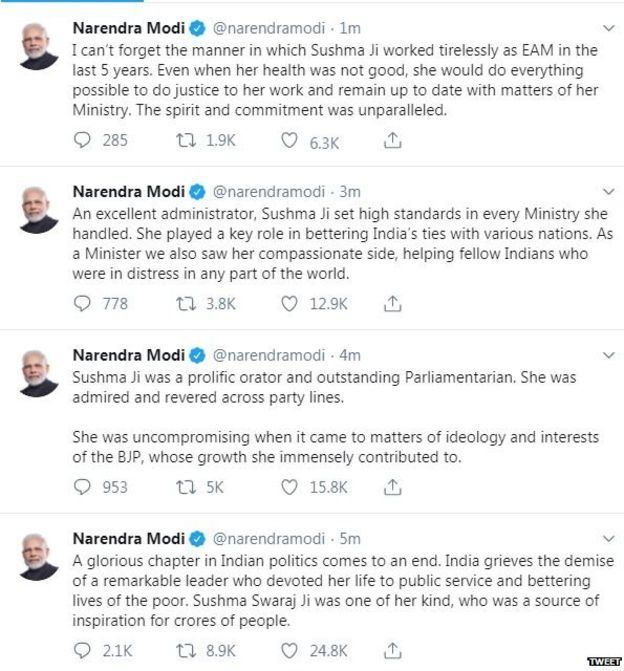This screenshot has width=624, height=671.
Task: Open dropdown arrow on the 3m tweet
Action: 603,190
